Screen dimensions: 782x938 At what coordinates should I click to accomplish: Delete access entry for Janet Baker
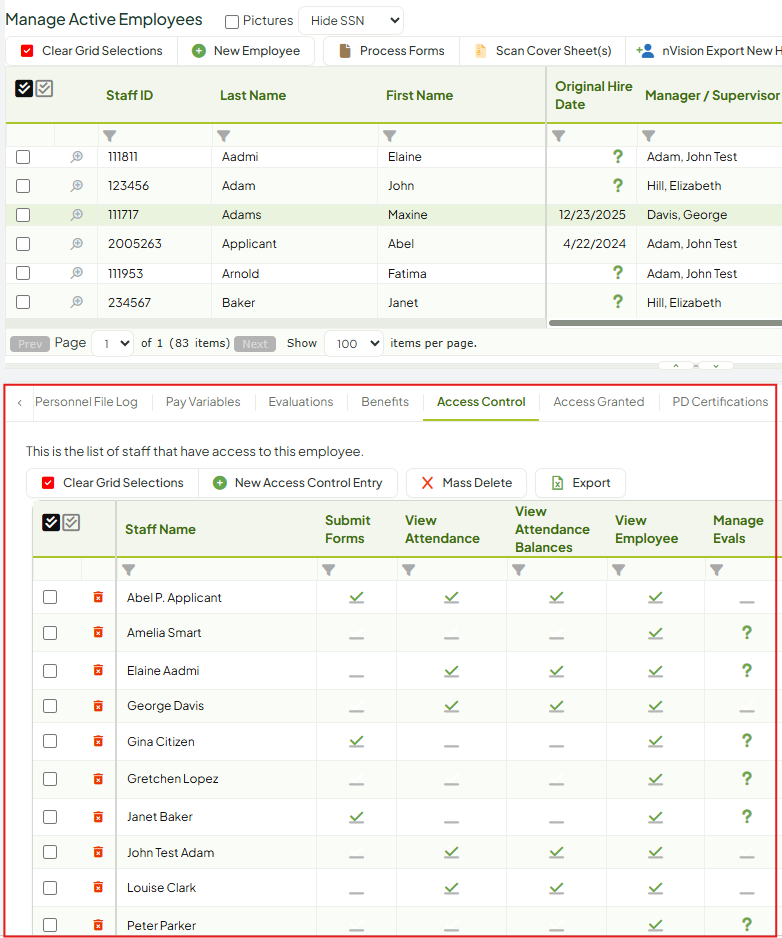coord(98,817)
